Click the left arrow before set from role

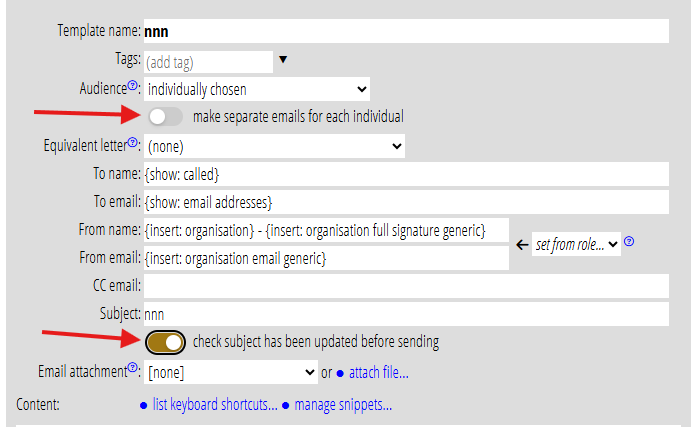pyautogui.click(x=521, y=244)
